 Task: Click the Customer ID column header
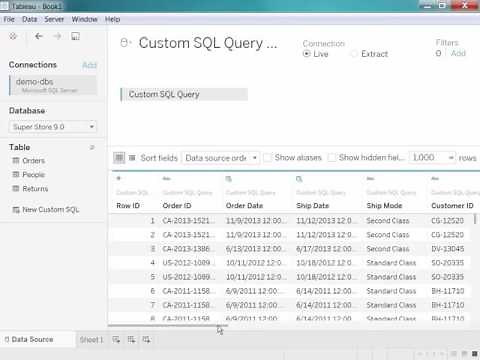452,206
